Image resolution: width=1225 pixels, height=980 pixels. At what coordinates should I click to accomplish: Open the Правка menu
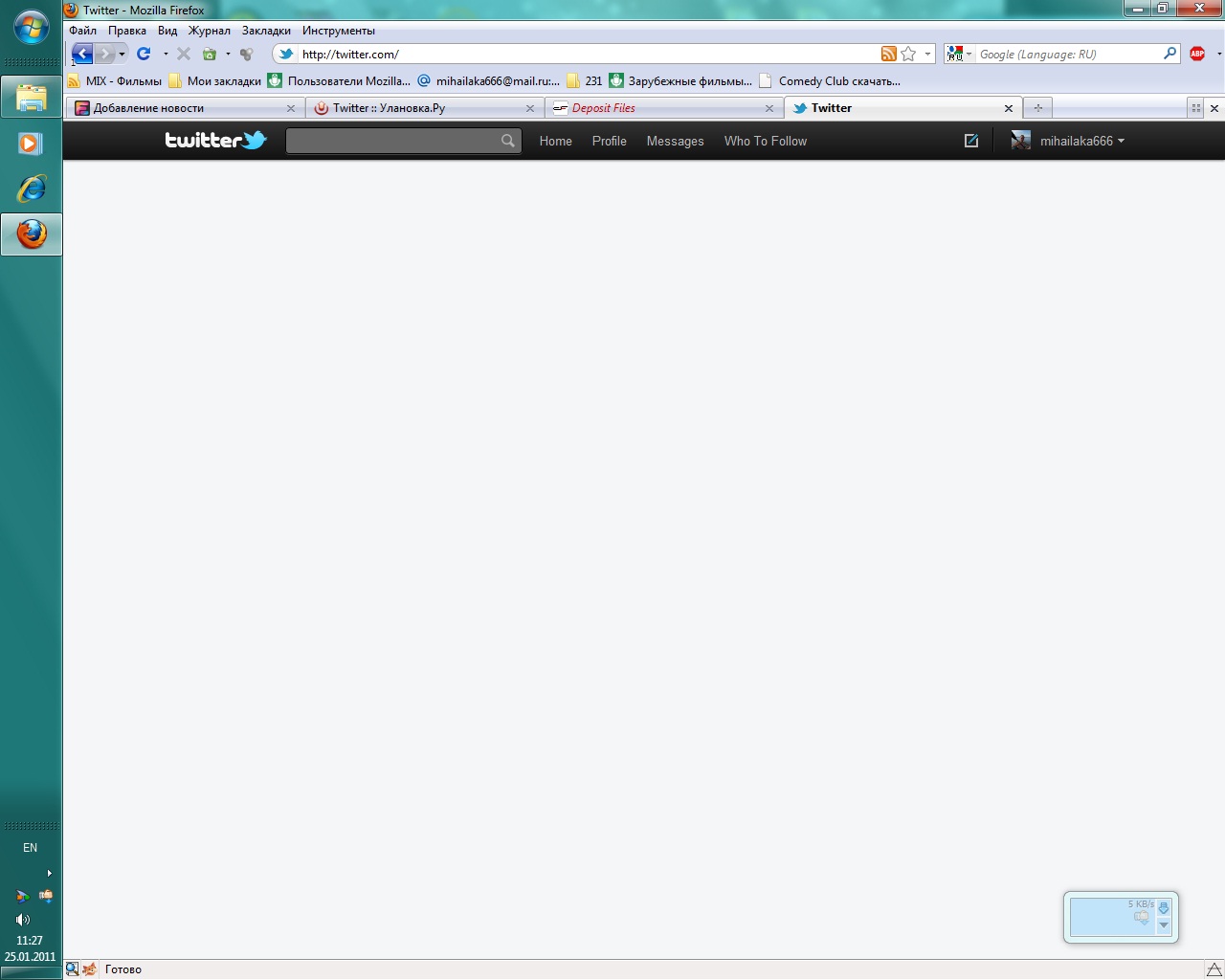click(x=127, y=31)
